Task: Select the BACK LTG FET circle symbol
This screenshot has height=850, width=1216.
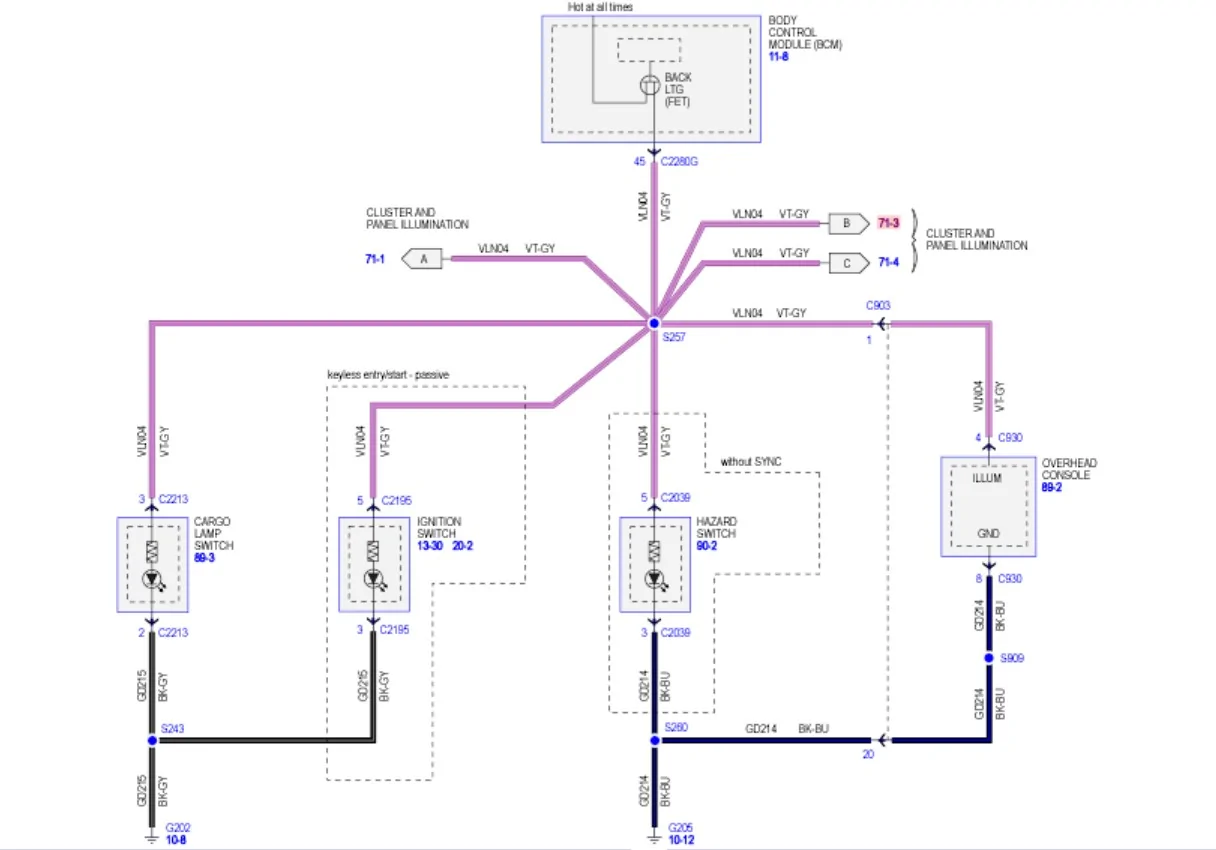Action: 650,86
